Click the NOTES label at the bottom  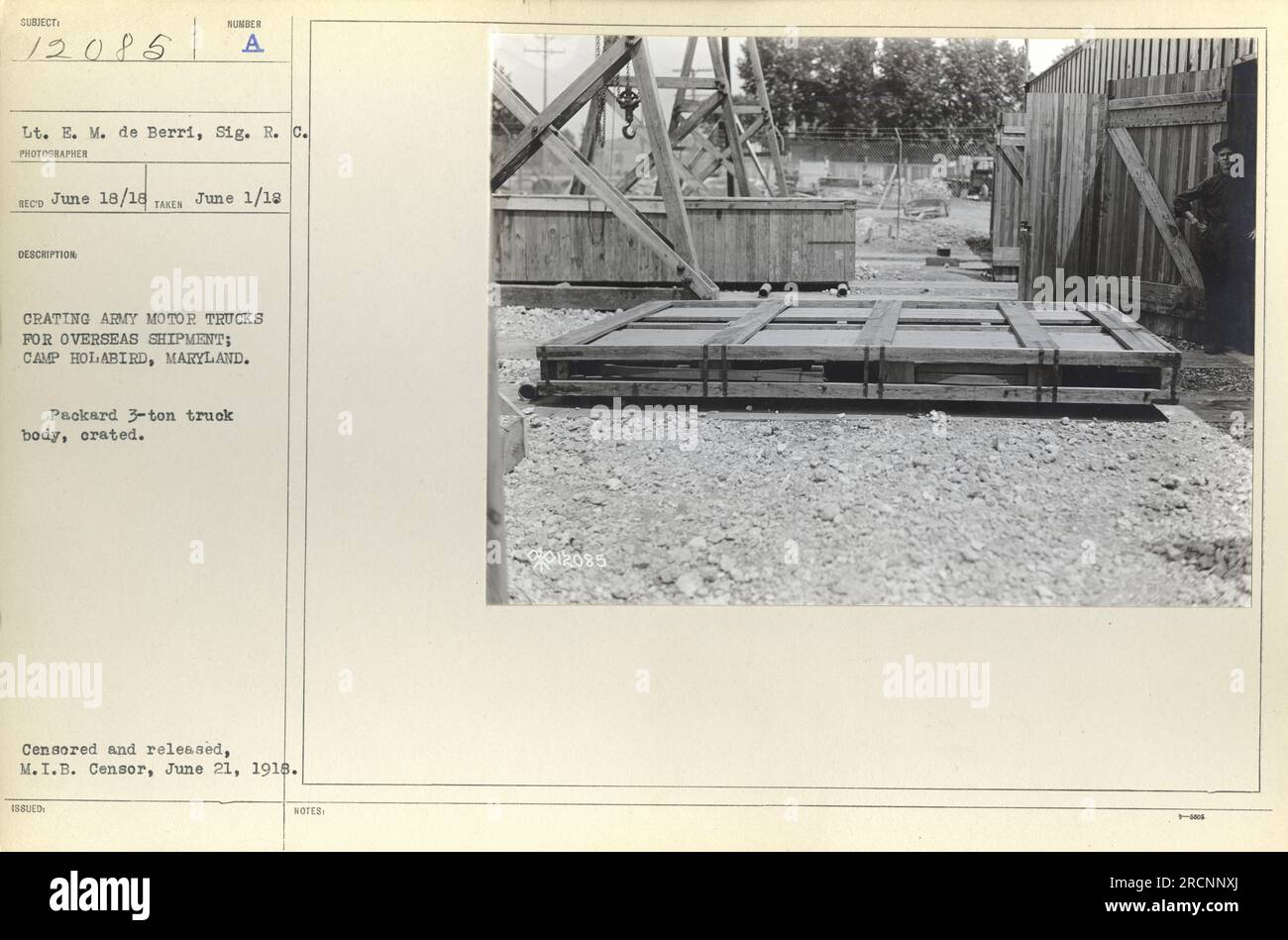310,811
